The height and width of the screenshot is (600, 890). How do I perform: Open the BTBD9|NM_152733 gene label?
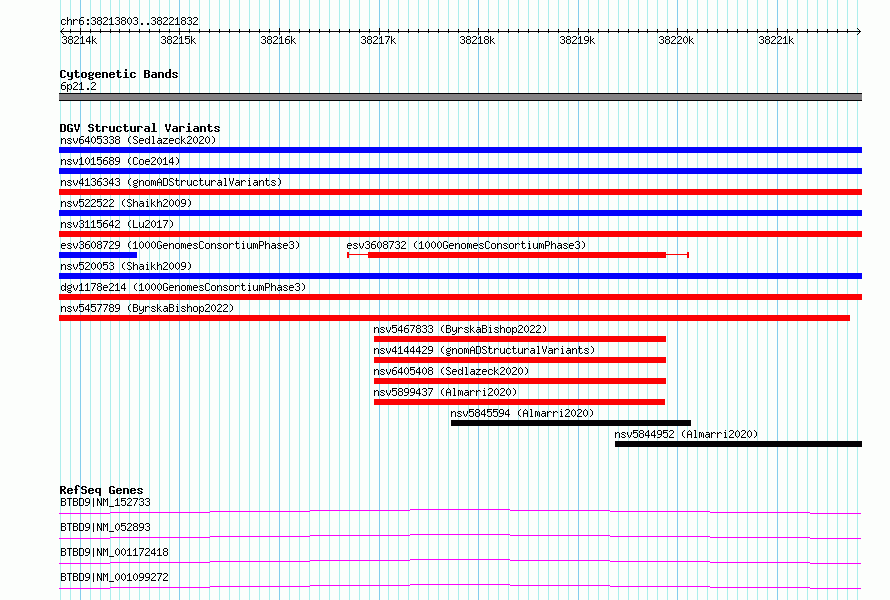coord(105,502)
